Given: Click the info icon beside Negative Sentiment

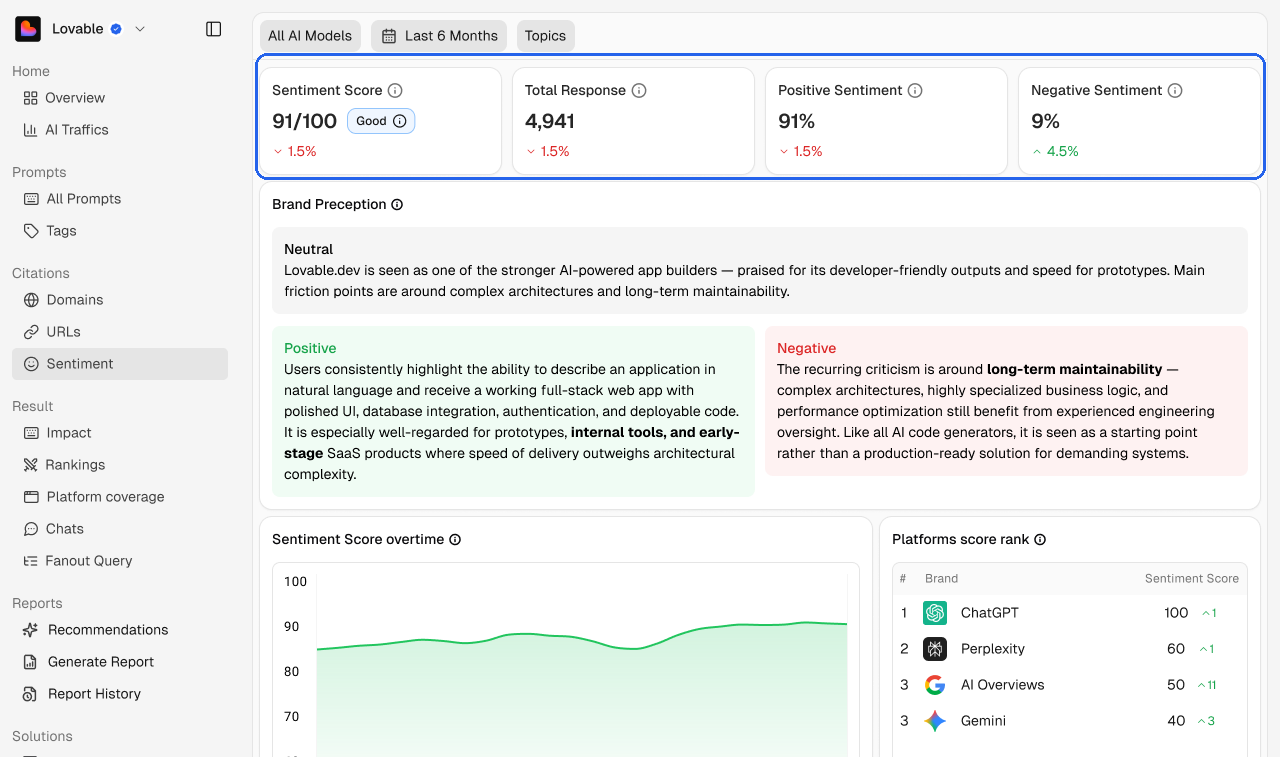Looking at the screenshot, I should click(1175, 90).
